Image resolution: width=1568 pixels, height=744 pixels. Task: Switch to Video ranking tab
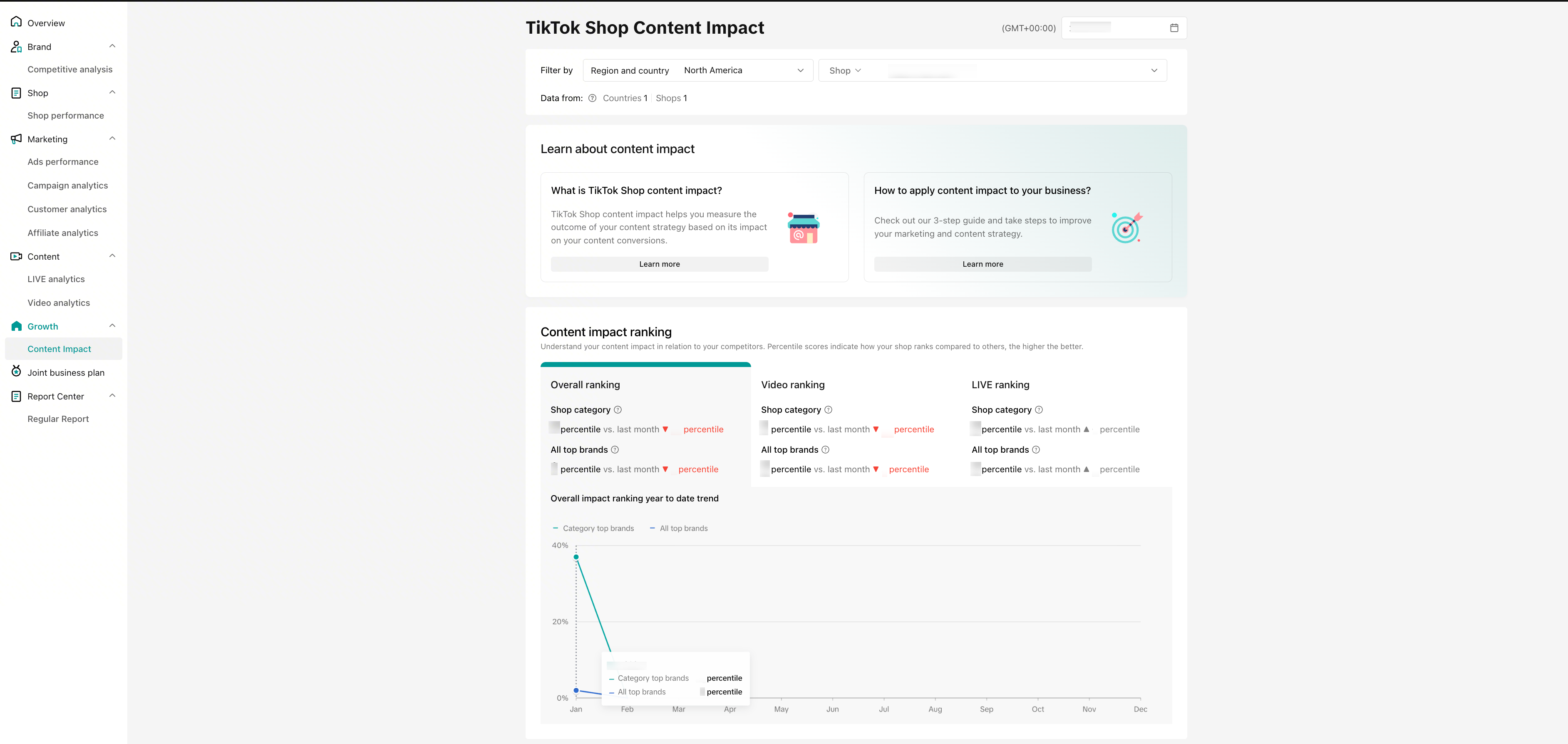point(792,385)
